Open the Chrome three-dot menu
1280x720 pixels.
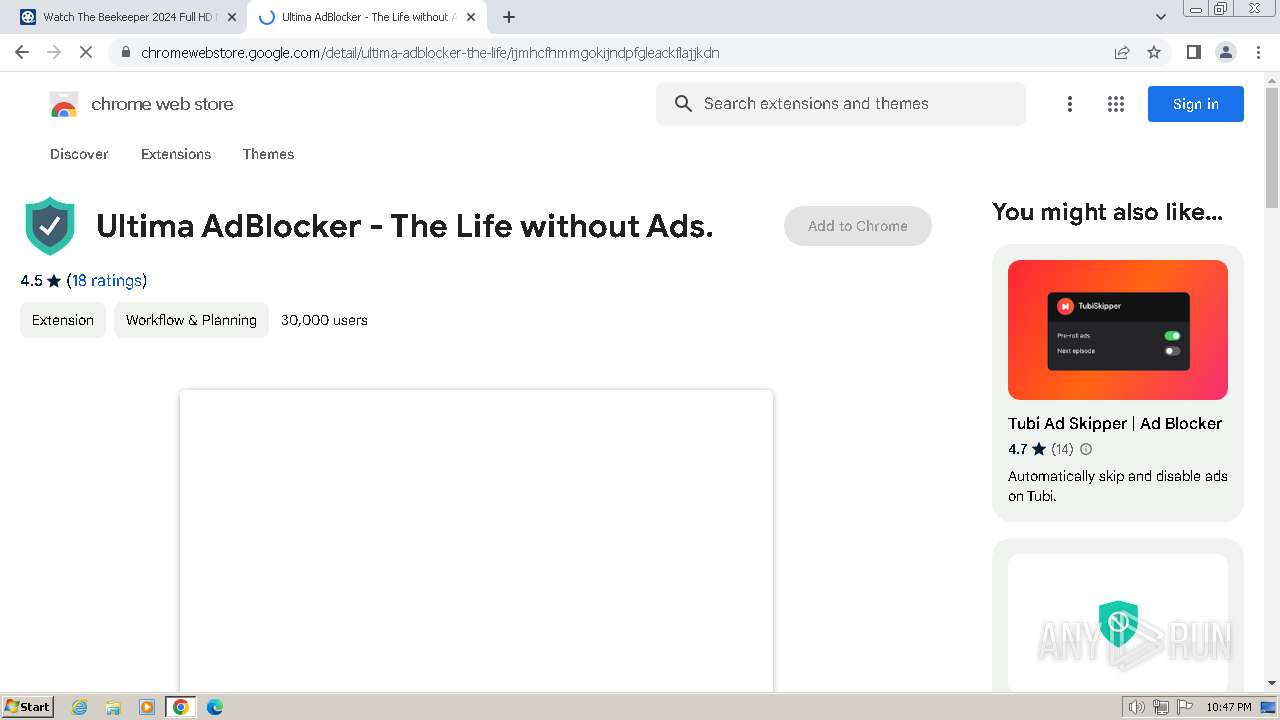point(1258,52)
